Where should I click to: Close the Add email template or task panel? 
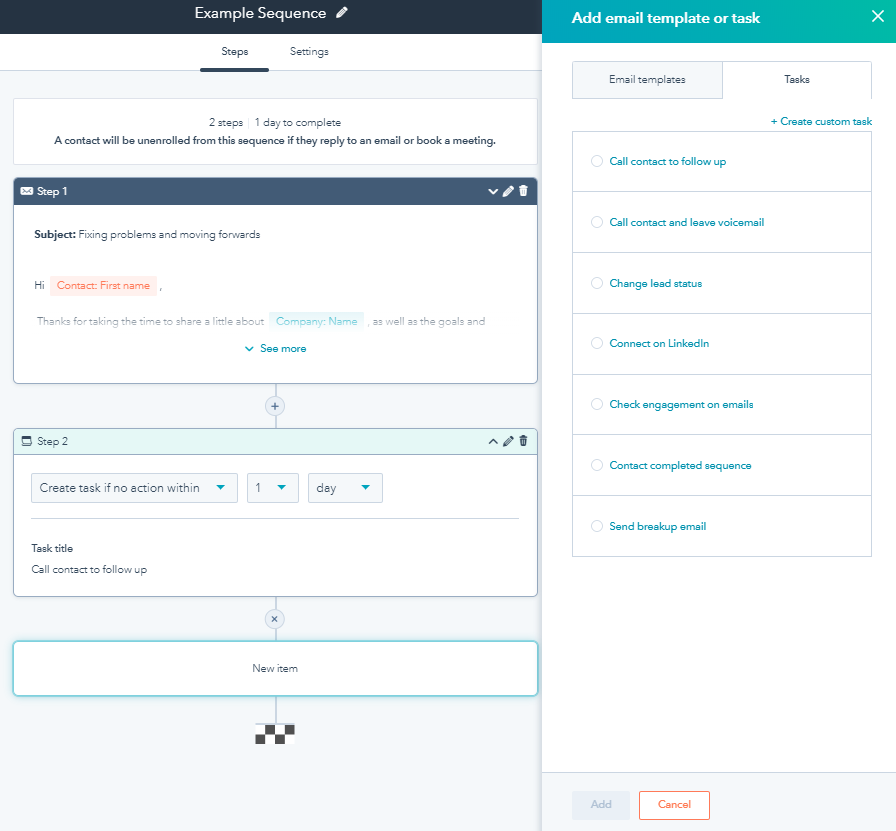pos(877,16)
